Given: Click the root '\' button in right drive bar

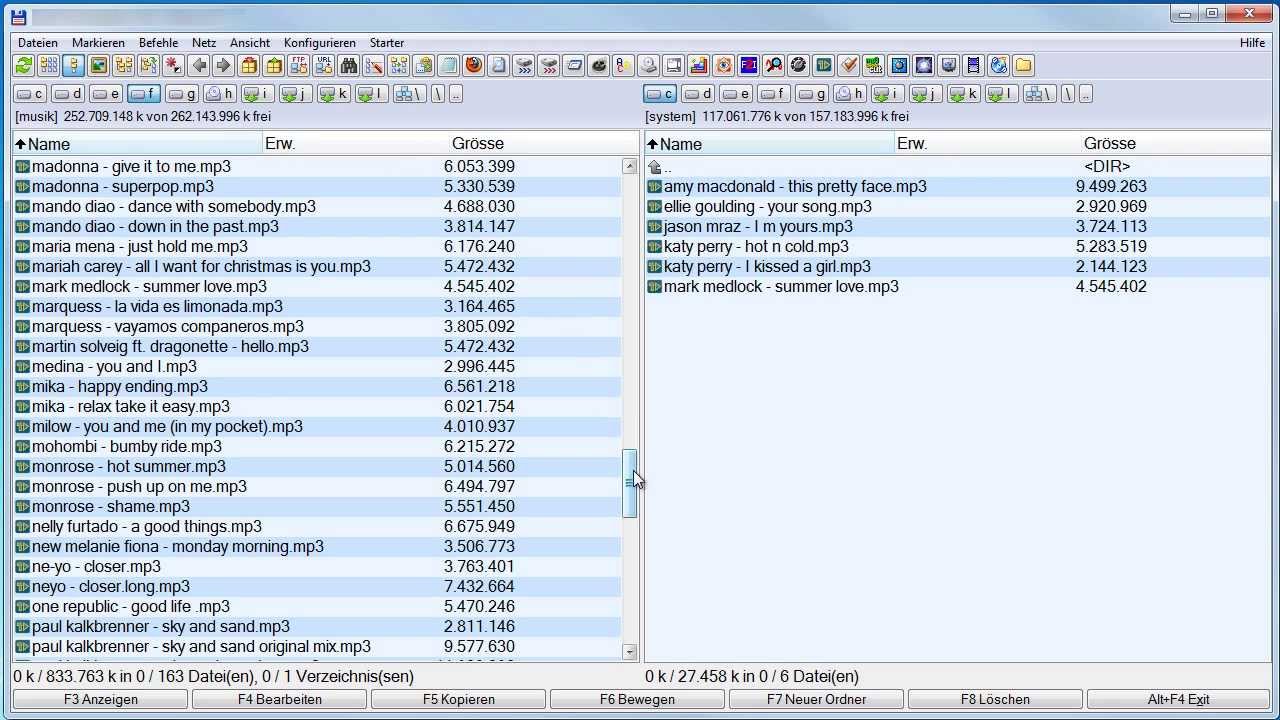Looking at the screenshot, I should coord(1068,94).
